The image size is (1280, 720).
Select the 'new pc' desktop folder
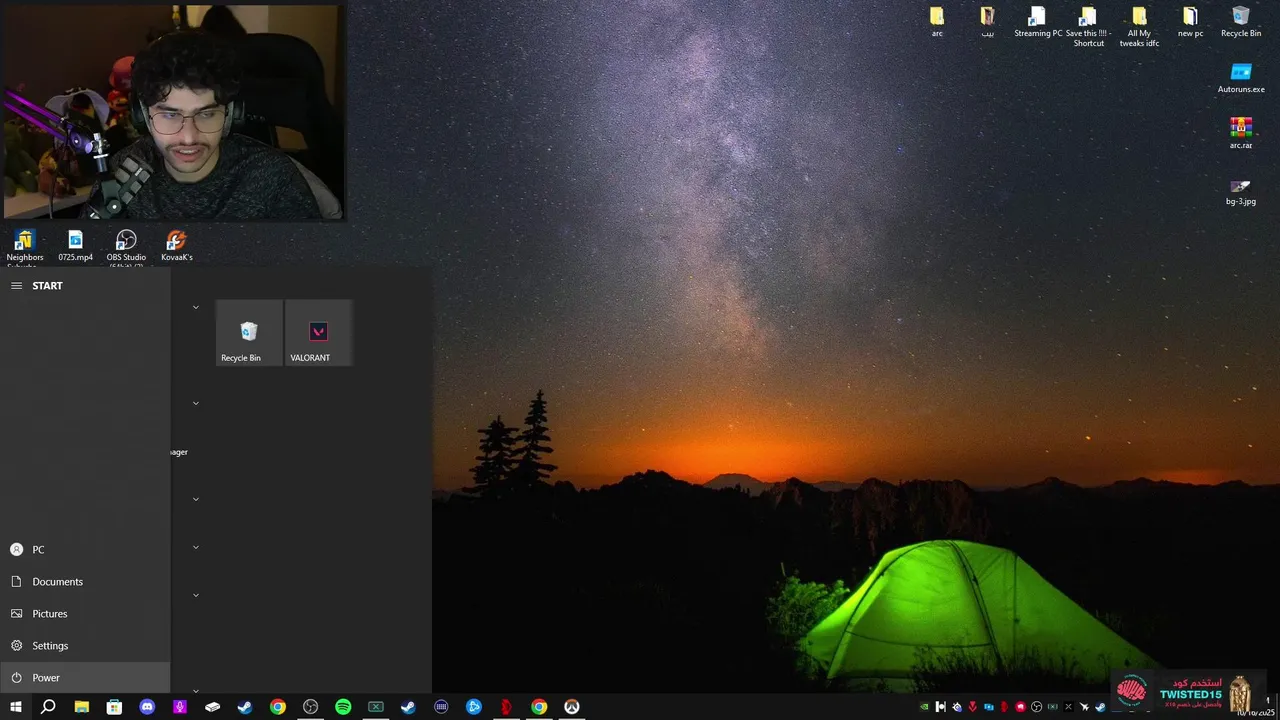tap(1190, 22)
